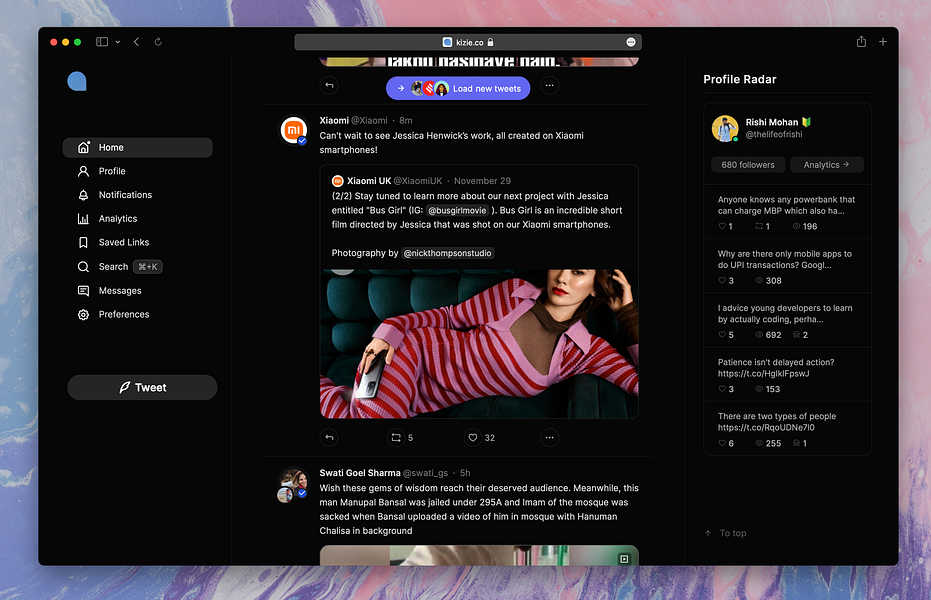
Task: Open Analytics in the sidebar
Action: 107,219
